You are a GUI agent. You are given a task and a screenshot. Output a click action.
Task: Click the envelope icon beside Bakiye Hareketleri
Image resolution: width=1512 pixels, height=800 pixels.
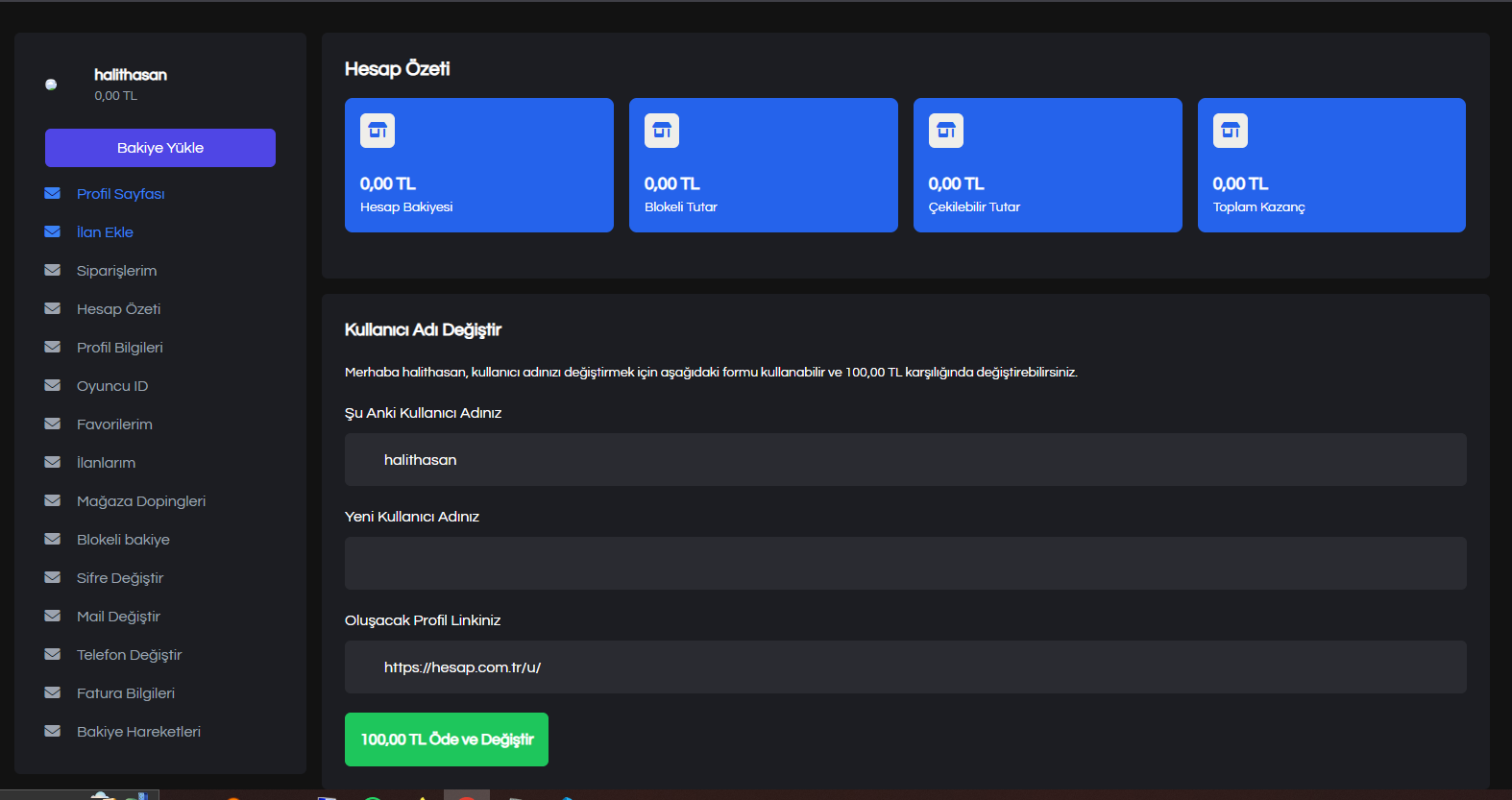(53, 731)
